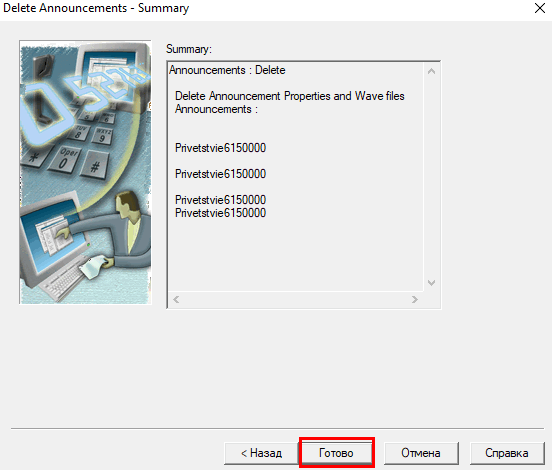Click the summary scroll down arrow
The height and width of the screenshot is (470, 552).
431,283
